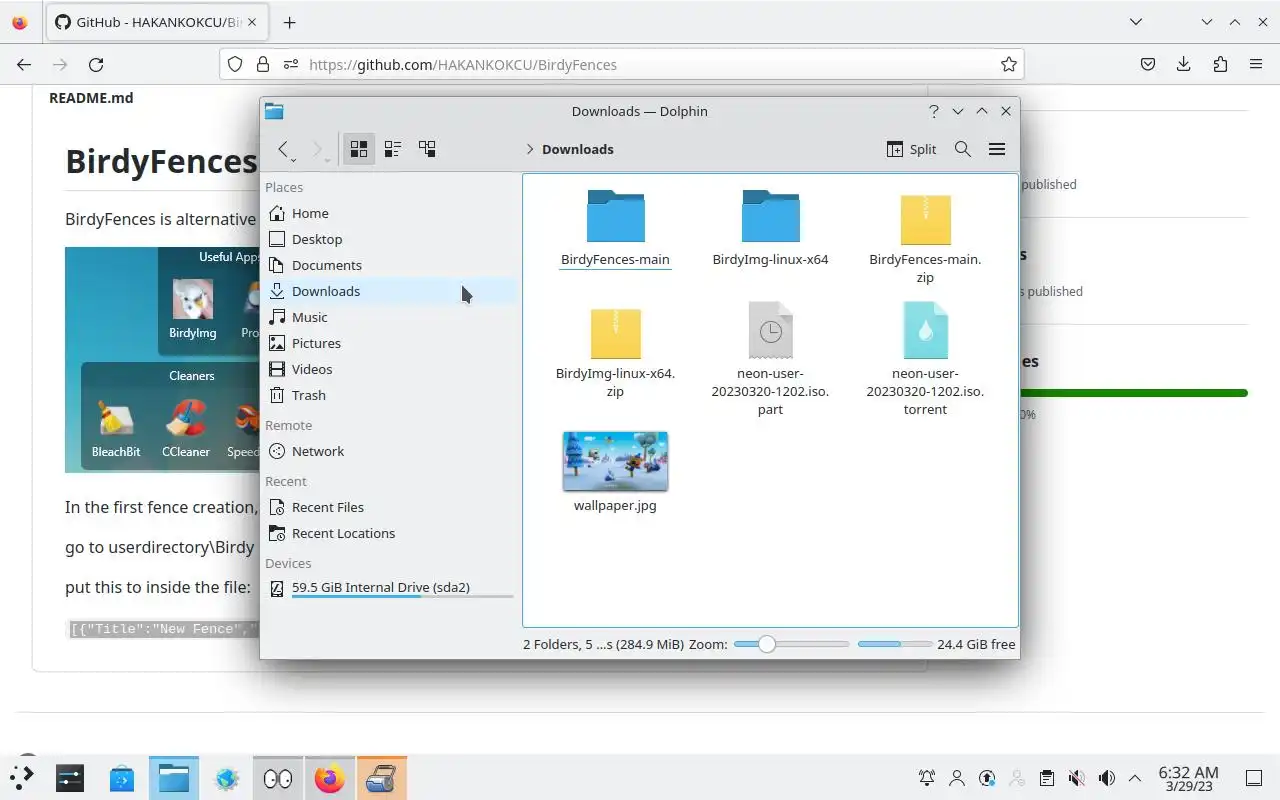Image resolution: width=1280 pixels, height=800 pixels.
Task: Click the Dolphin help question mark
Action: (934, 111)
